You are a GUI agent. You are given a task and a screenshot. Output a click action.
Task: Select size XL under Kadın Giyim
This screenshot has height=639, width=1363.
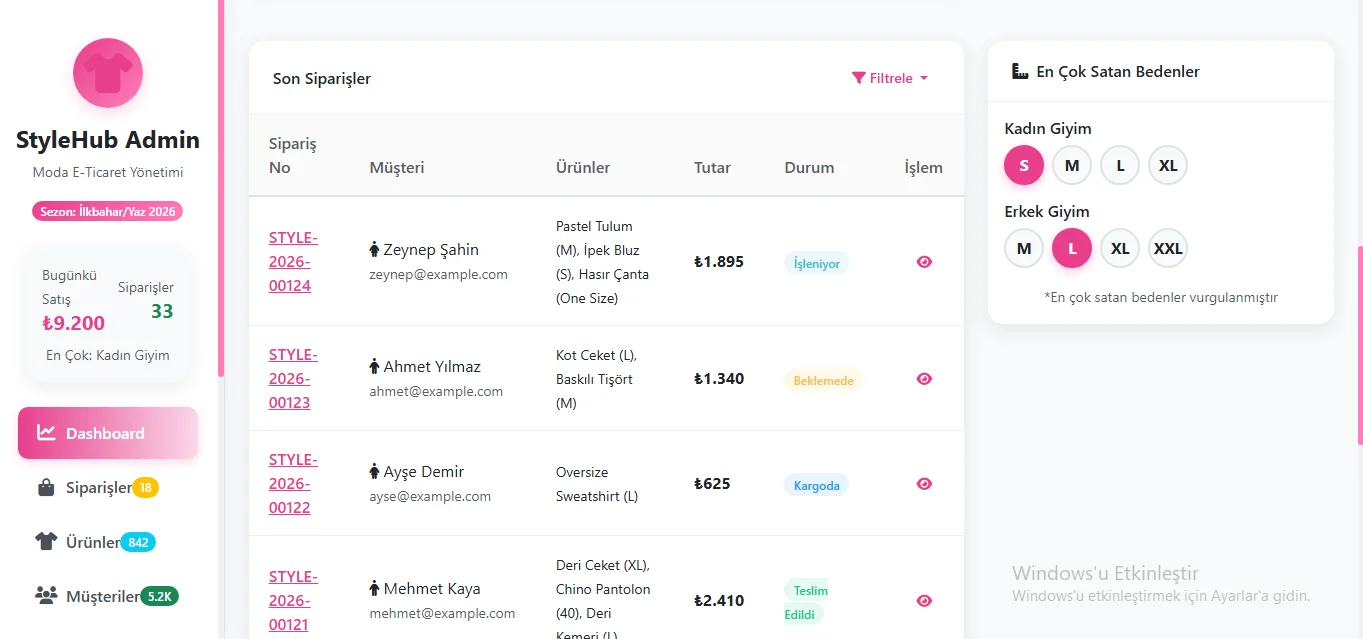[x=1167, y=165]
